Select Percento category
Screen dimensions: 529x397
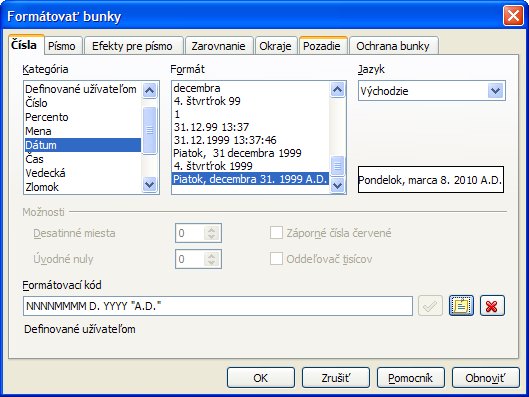[83, 117]
